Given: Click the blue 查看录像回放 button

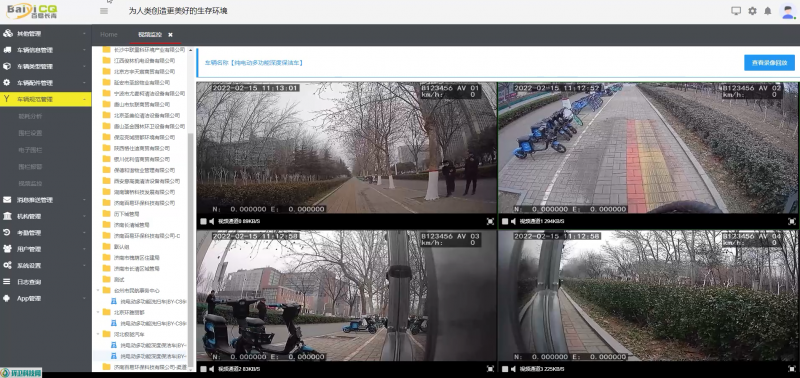Looking at the screenshot, I should tap(769, 63).
